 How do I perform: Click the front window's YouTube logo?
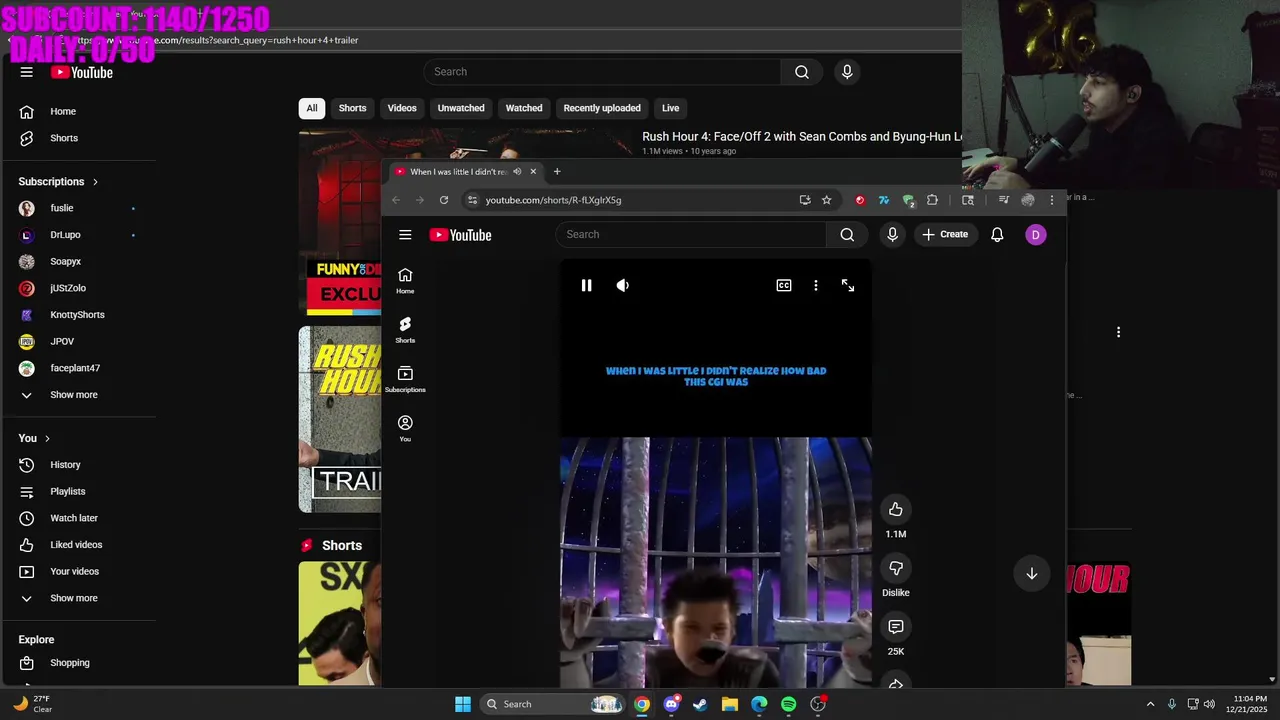[x=461, y=235]
